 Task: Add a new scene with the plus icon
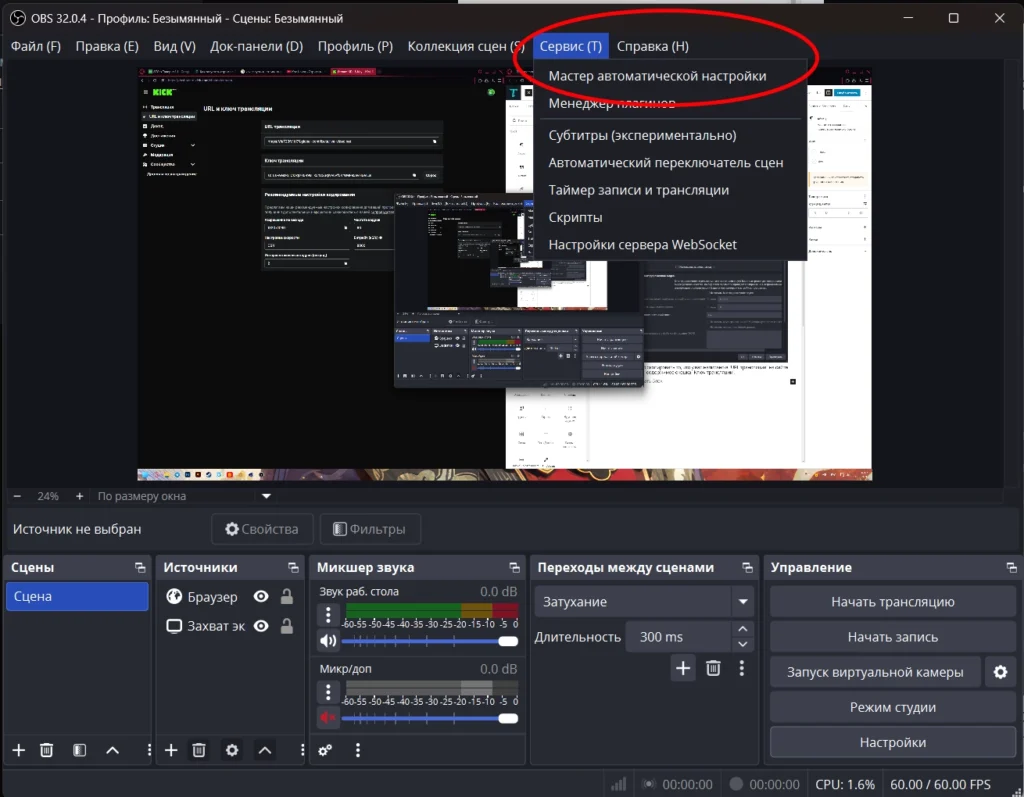[x=18, y=750]
